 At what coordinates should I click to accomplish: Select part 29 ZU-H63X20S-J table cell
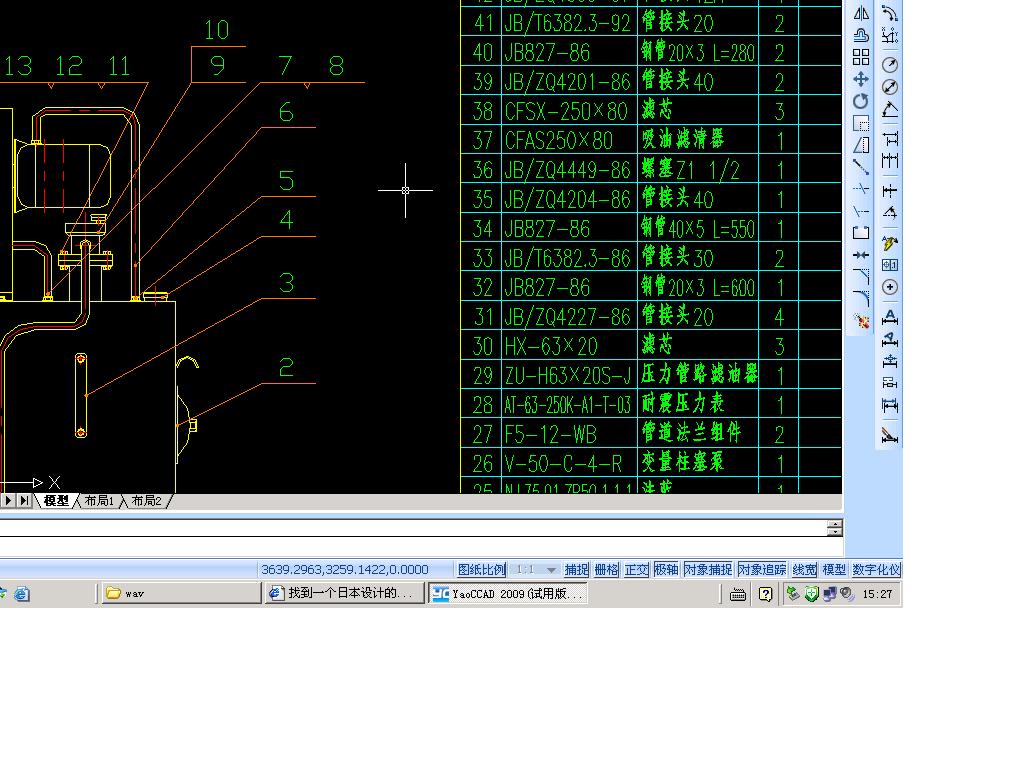click(x=569, y=376)
